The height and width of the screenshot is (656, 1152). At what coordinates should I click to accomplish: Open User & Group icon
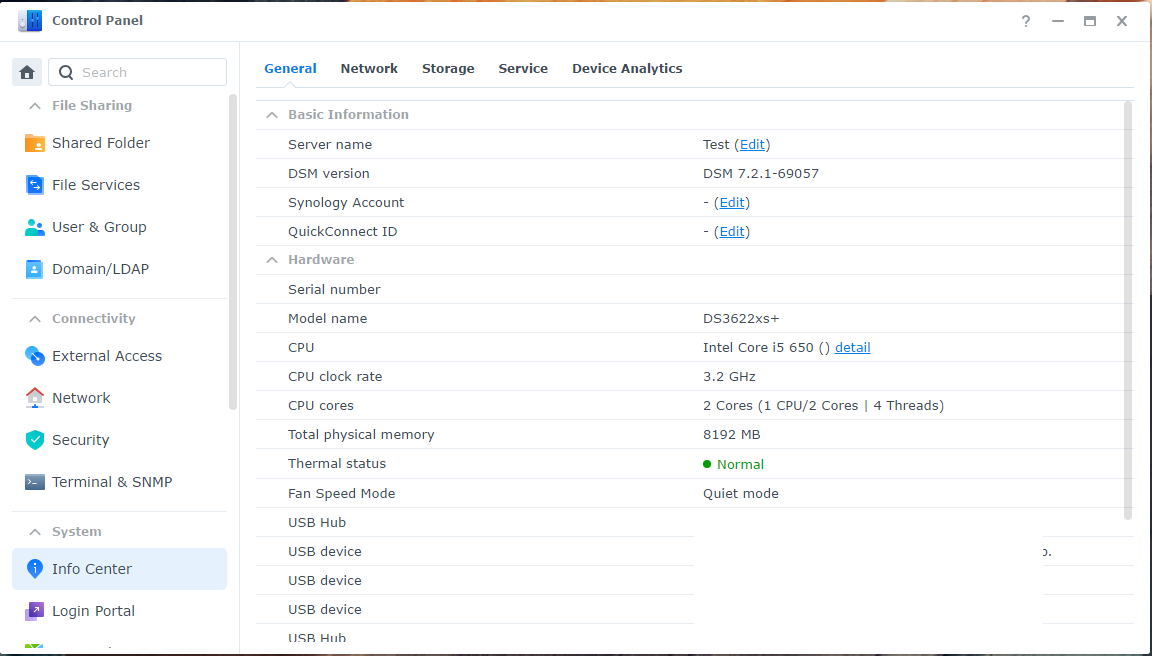pyautogui.click(x=35, y=227)
